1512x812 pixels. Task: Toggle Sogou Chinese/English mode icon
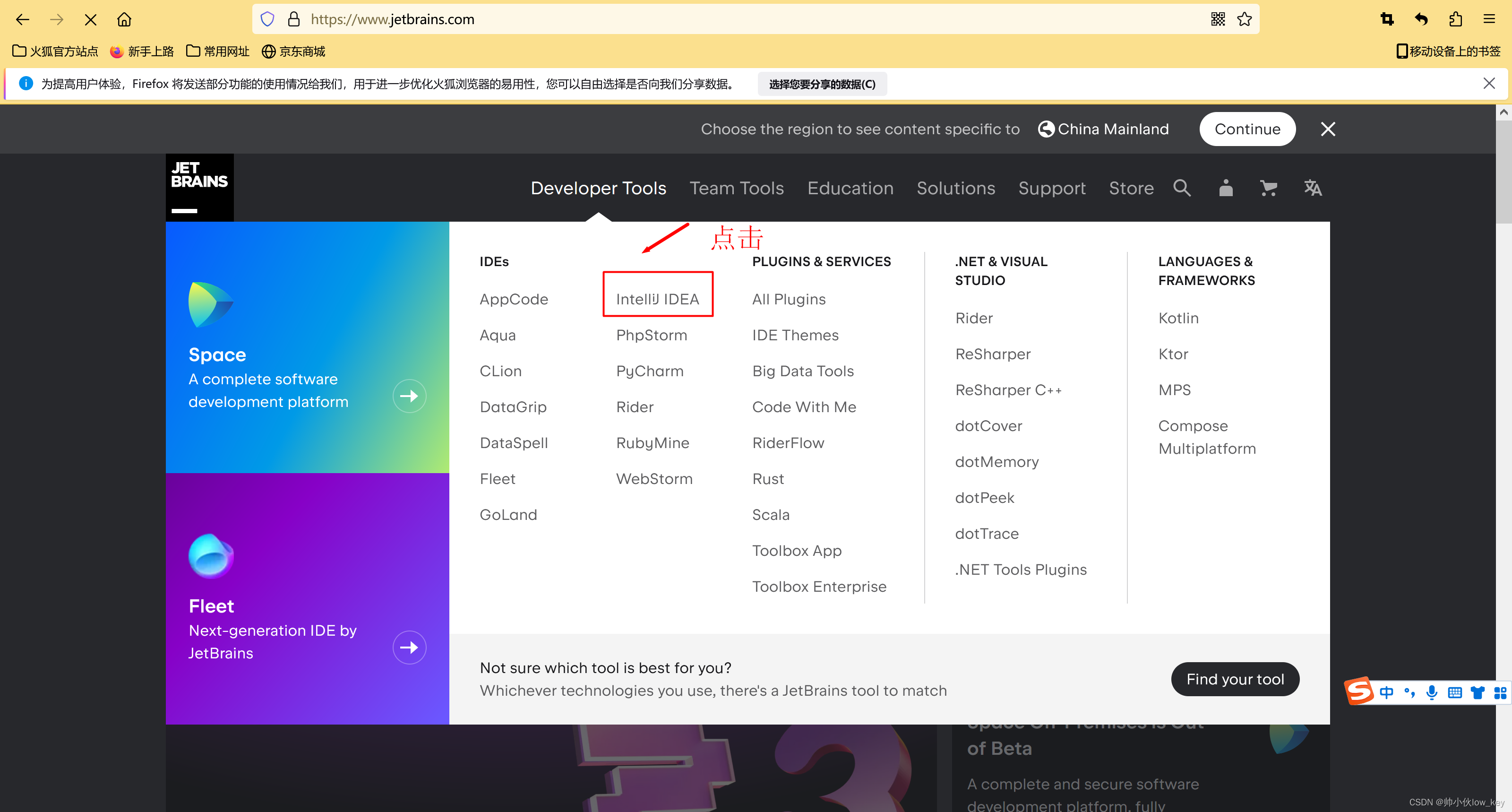[x=1386, y=692]
